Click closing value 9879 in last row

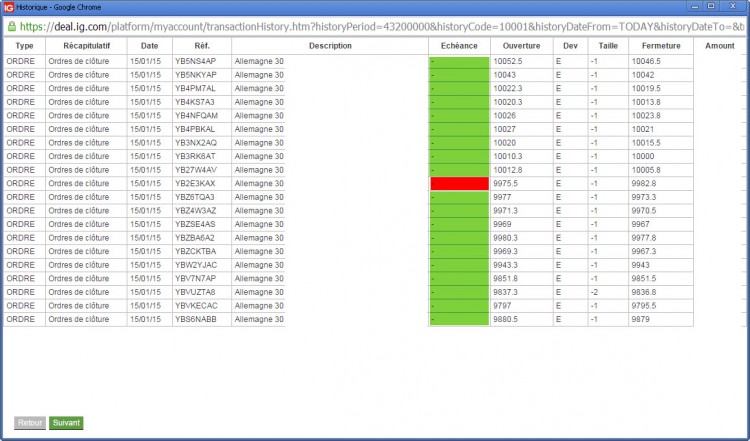640,319
